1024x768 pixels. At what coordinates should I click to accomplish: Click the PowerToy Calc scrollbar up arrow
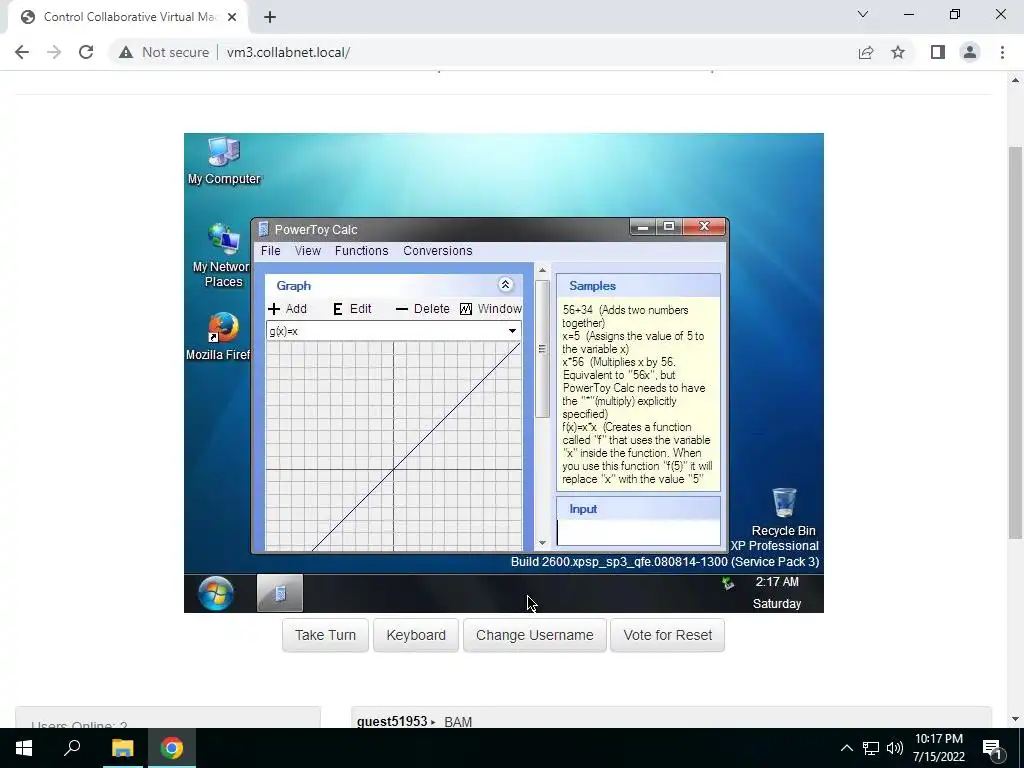(542, 270)
